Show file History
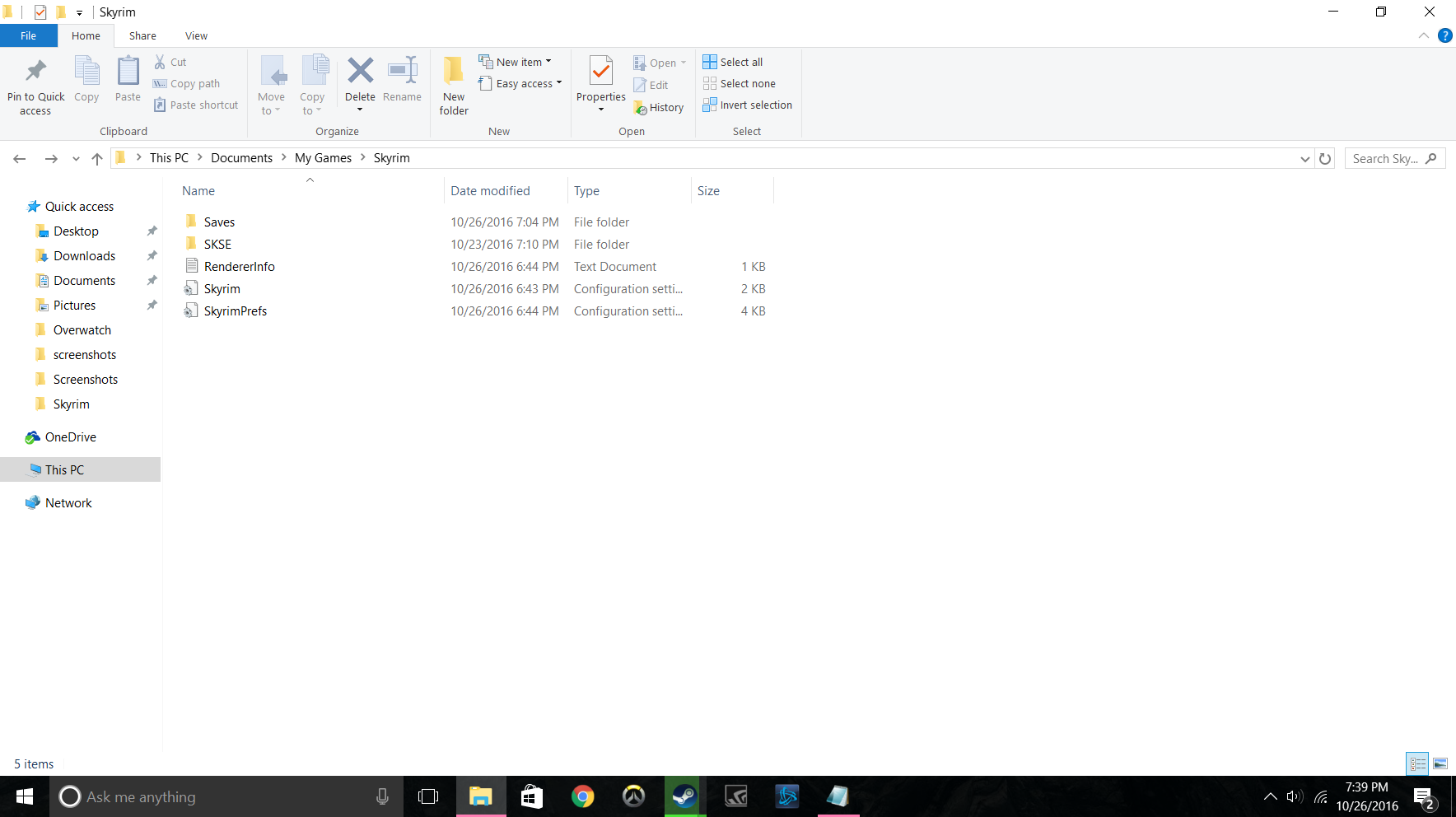The image size is (1456, 817). 659,107
